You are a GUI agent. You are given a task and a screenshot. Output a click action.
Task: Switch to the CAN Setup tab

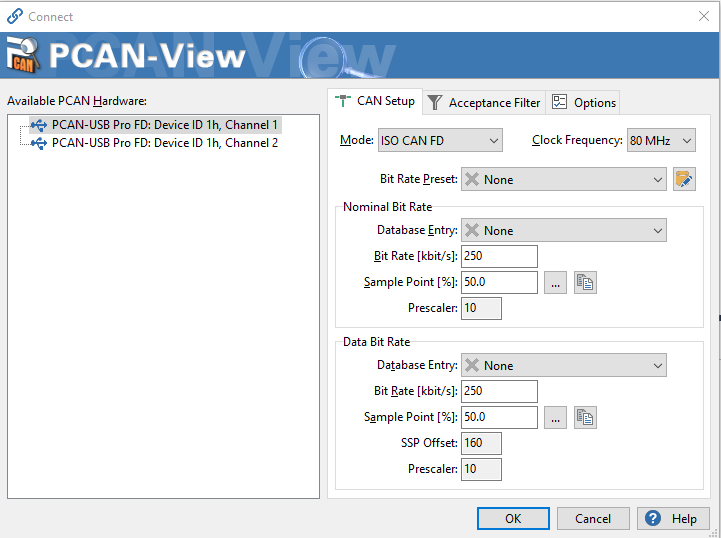[x=375, y=101]
